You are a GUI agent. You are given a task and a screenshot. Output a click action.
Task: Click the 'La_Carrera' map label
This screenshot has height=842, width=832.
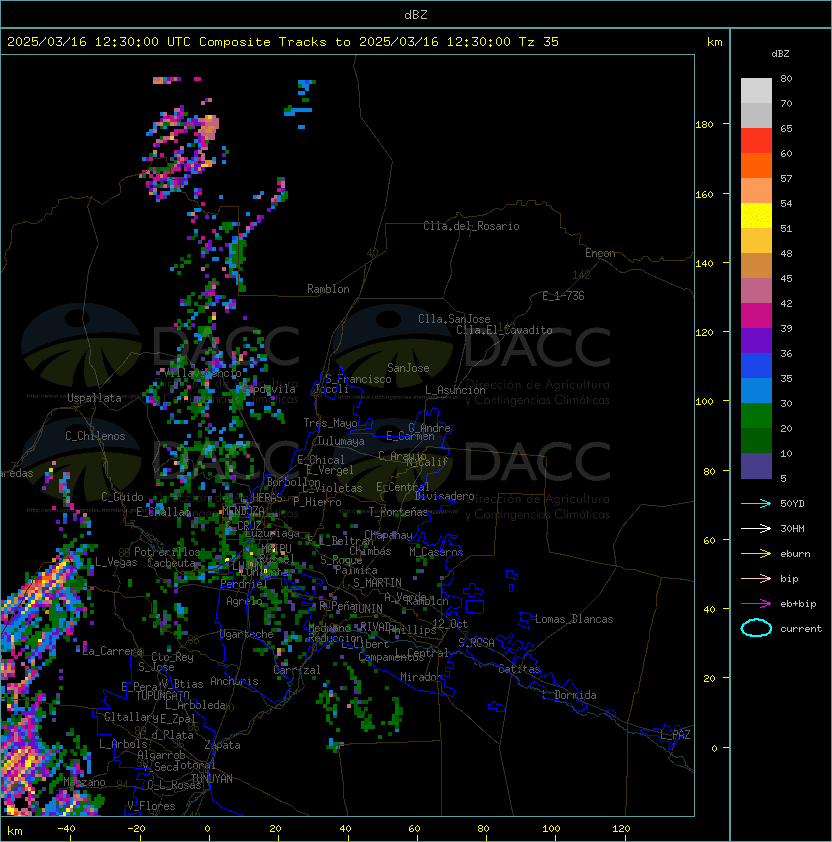[113, 651]
